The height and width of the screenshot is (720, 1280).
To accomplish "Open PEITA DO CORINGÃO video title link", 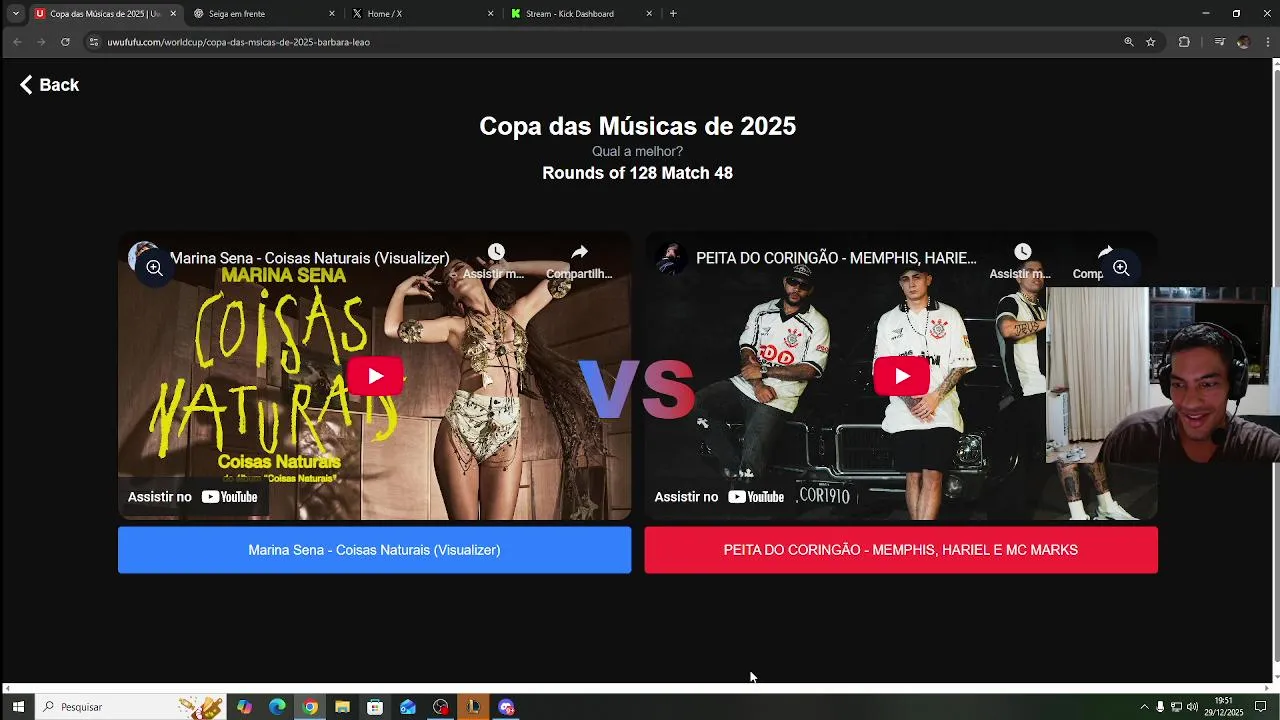I will click(836, 258).
